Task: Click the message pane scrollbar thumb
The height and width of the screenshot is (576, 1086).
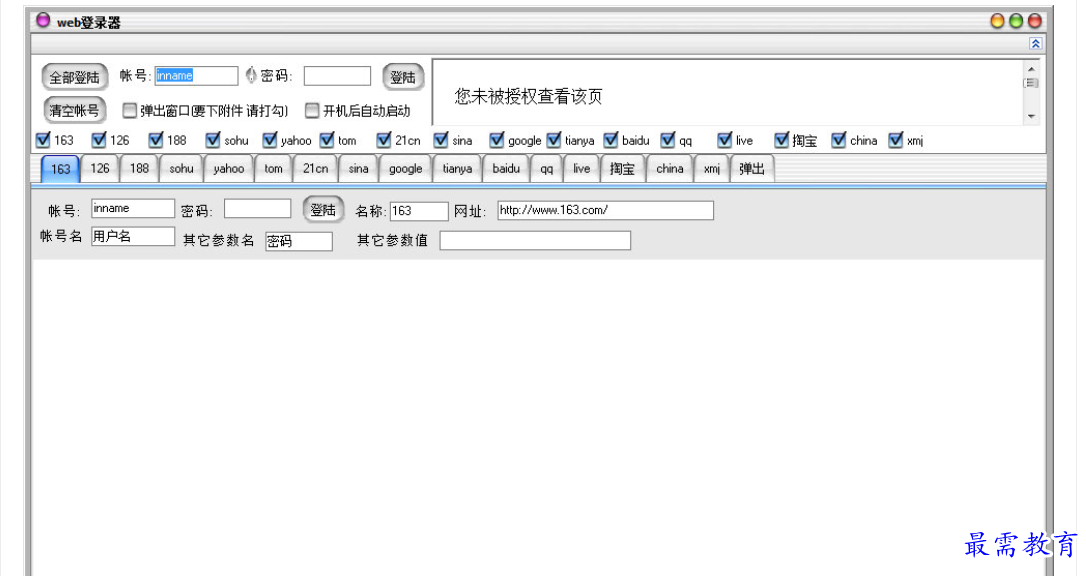Action: [x=1031, y=82]
